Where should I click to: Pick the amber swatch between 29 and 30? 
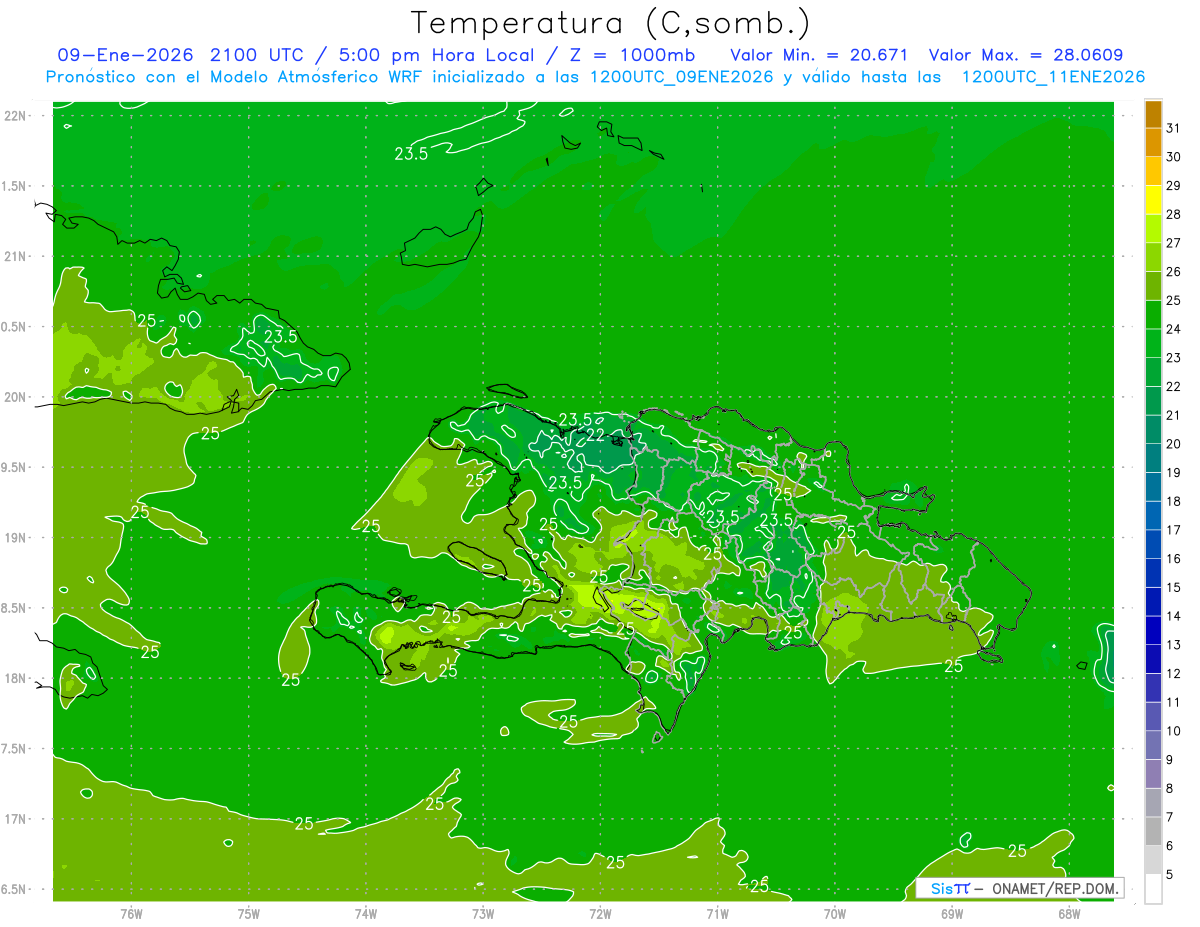click(1153, 171)
